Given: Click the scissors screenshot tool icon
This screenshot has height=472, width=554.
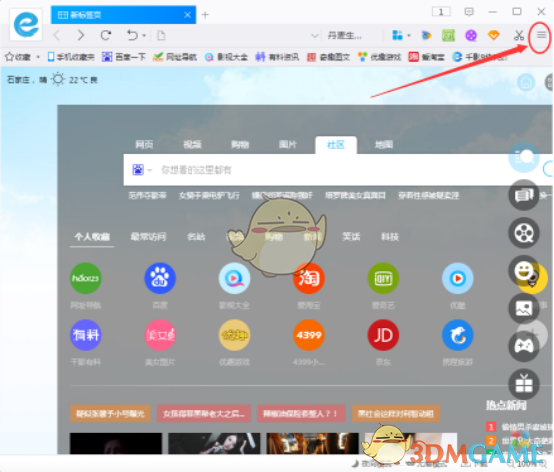Looking at the screenshot, I should [x=519, y=35].
